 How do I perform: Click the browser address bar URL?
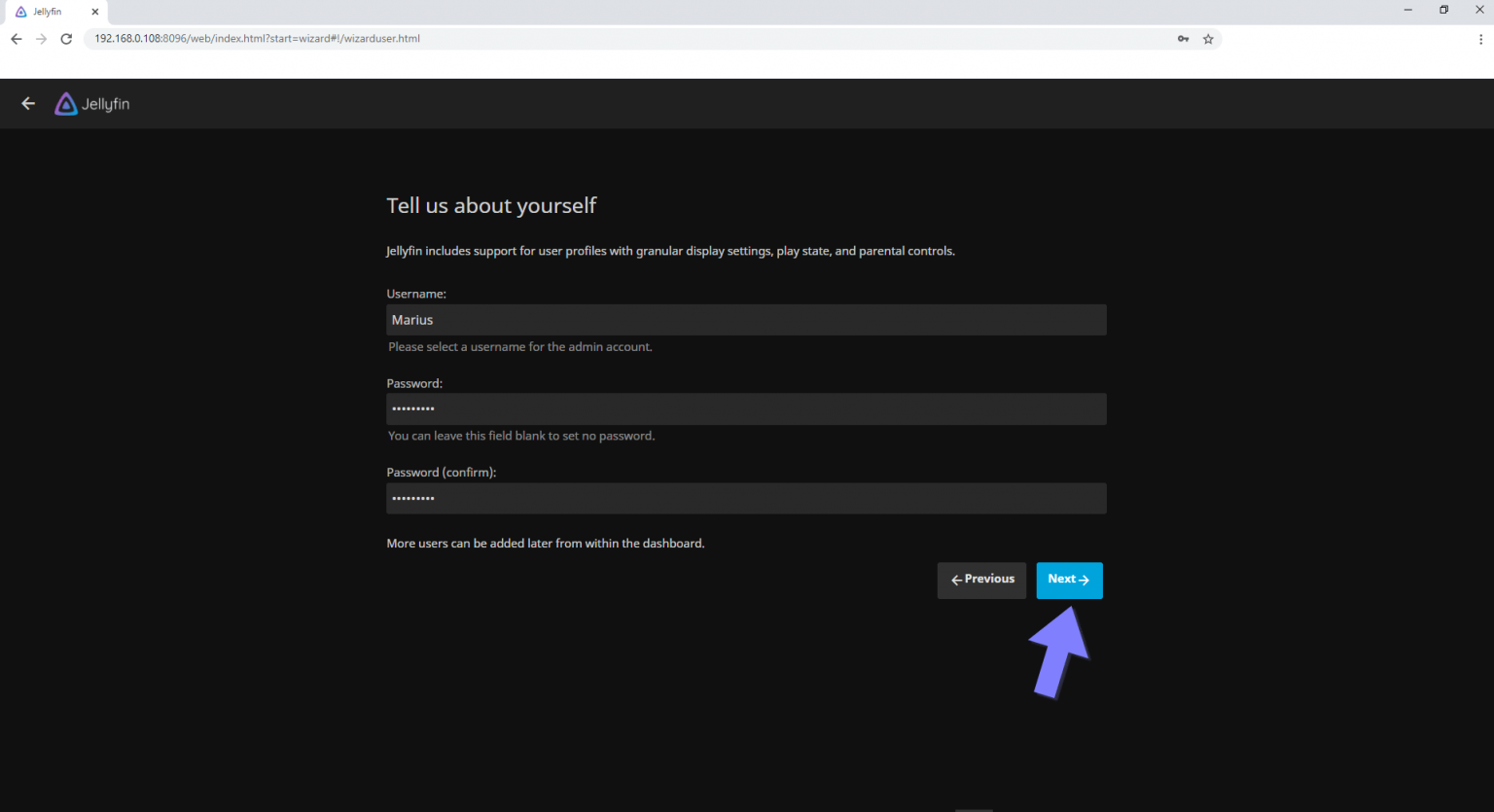coord(257,39)
